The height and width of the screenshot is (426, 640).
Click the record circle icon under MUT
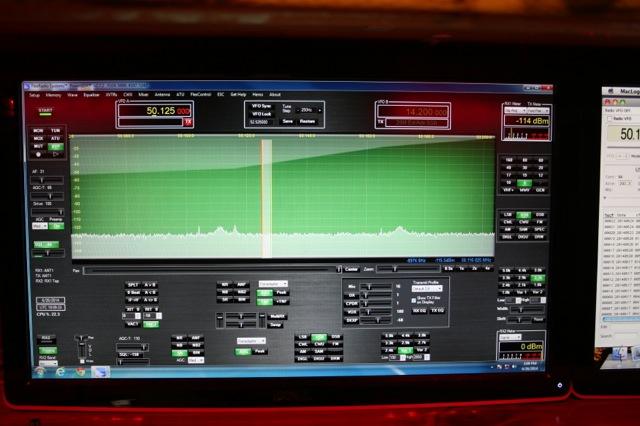39,154
